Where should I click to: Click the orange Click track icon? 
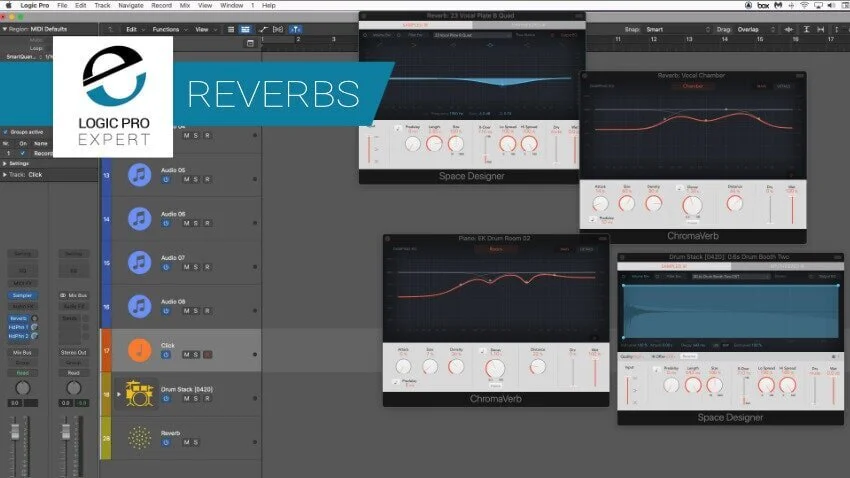tap(139, 350)
